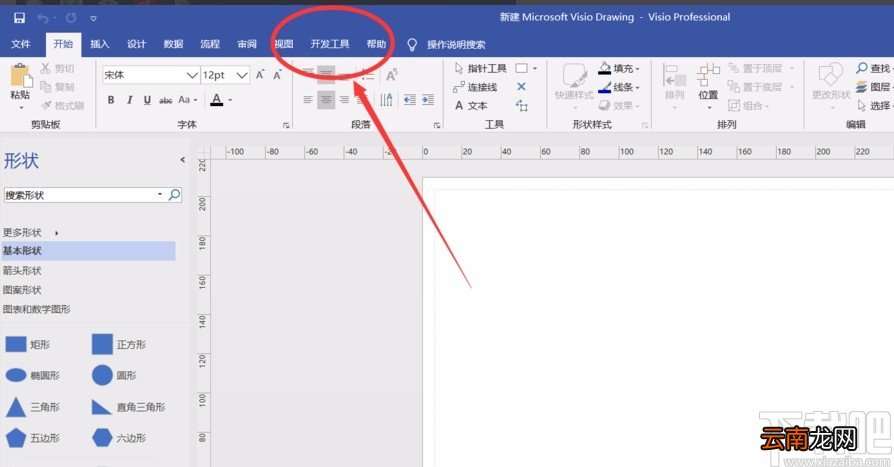Image resolution: width=894 pixels, height=467 pixels.
Task: Click the text block rotate tool
Action: click(521, 105)
